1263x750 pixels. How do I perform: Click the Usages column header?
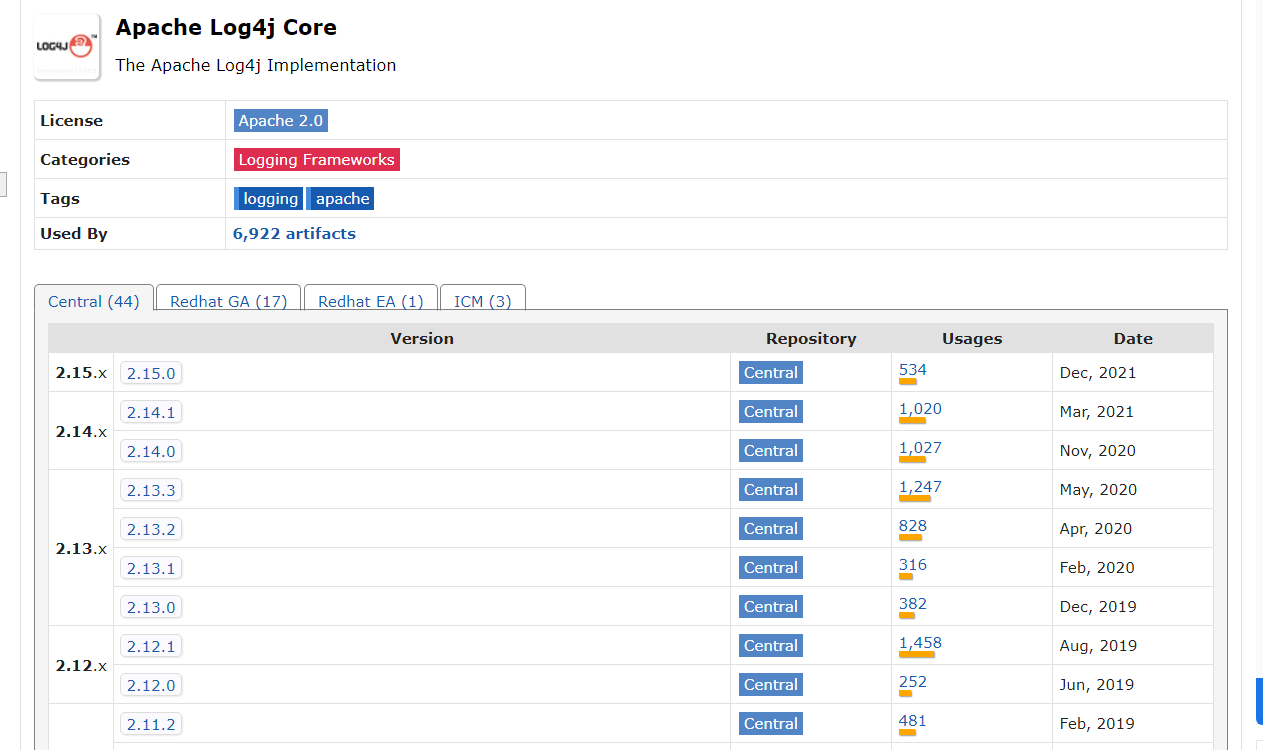click(x=972, y=339)
